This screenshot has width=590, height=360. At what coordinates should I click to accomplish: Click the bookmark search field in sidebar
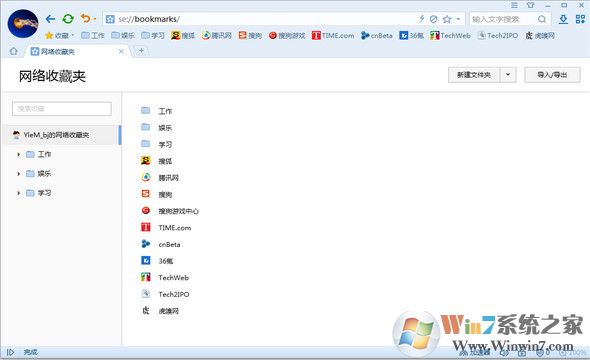[62, 109]
